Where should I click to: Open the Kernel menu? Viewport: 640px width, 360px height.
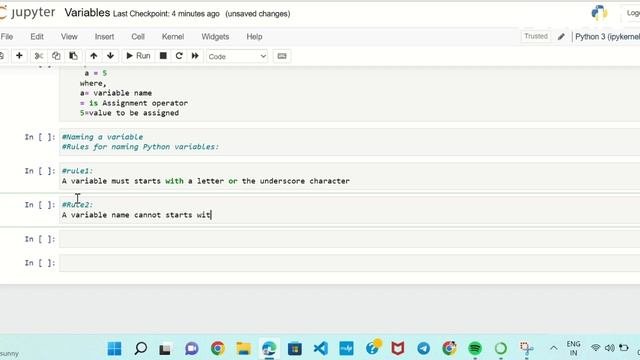[173, 37]
